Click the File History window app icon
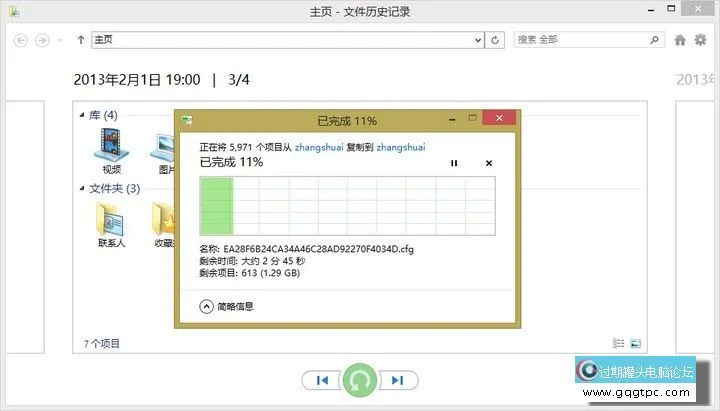 coord(14,11)
